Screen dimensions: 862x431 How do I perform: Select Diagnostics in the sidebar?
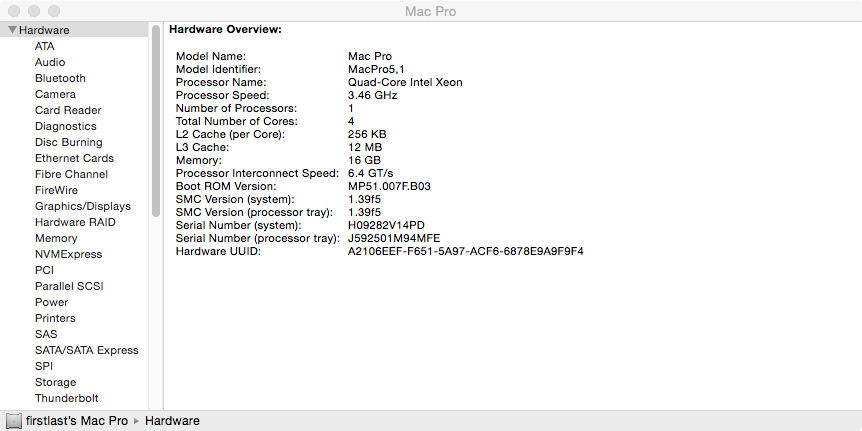66,126
